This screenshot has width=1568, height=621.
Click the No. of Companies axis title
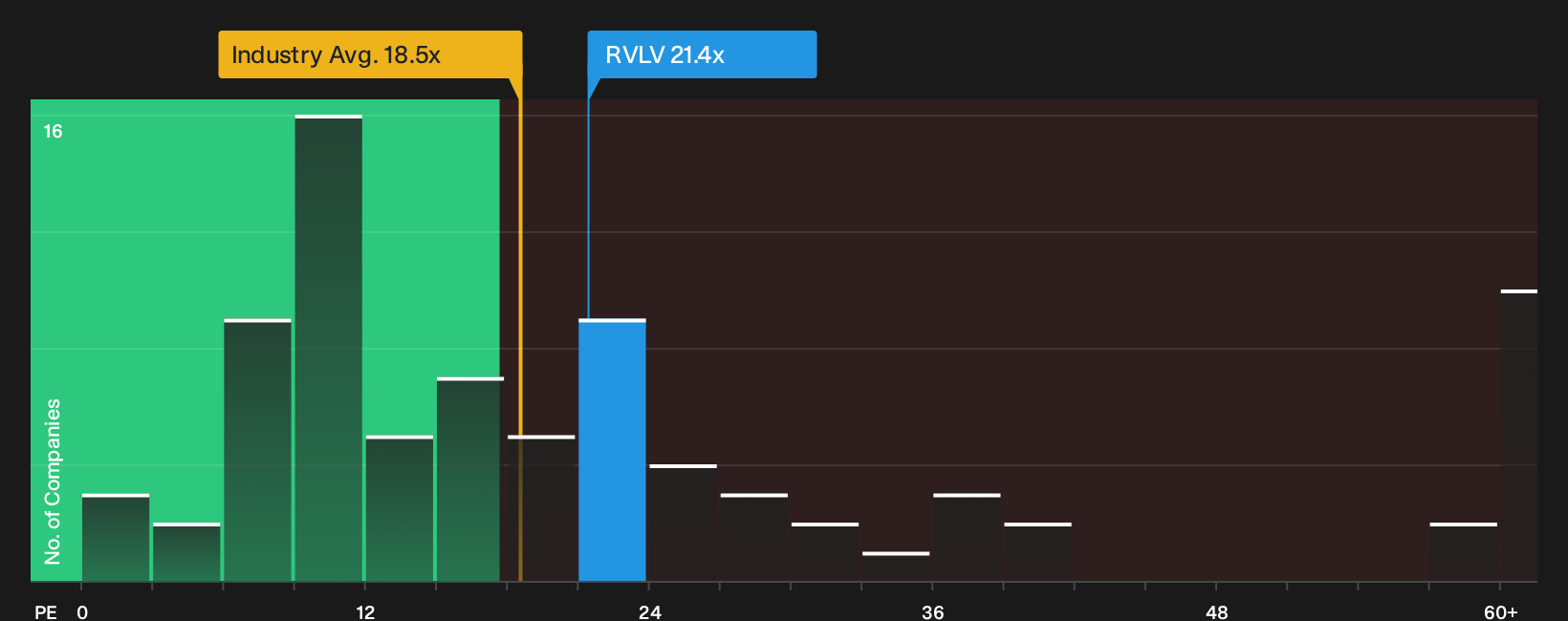(53, 482)
